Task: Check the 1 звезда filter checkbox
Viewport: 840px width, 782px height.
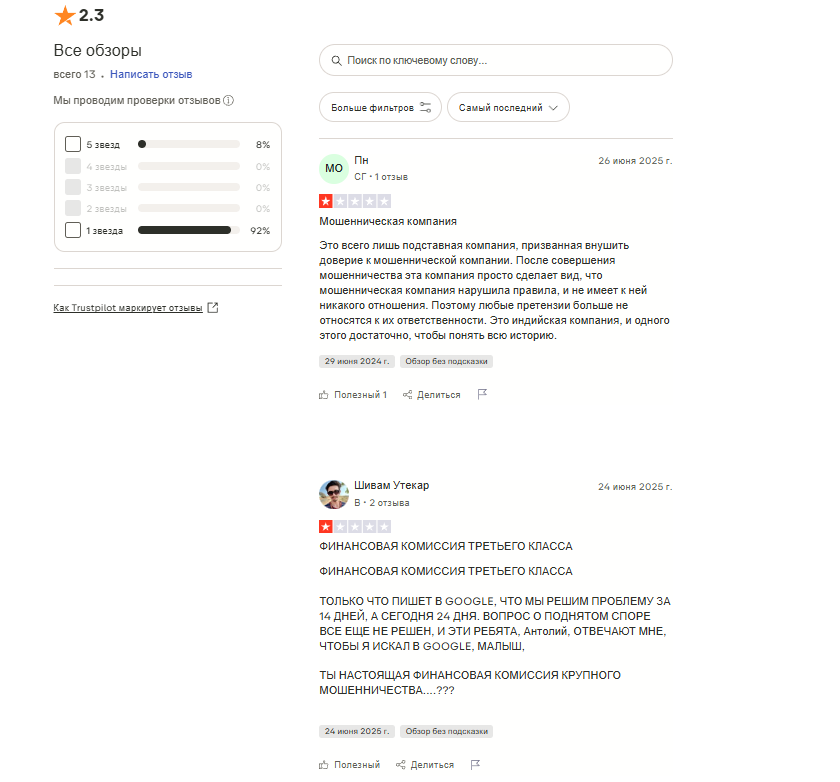Action: coord(73,230)
